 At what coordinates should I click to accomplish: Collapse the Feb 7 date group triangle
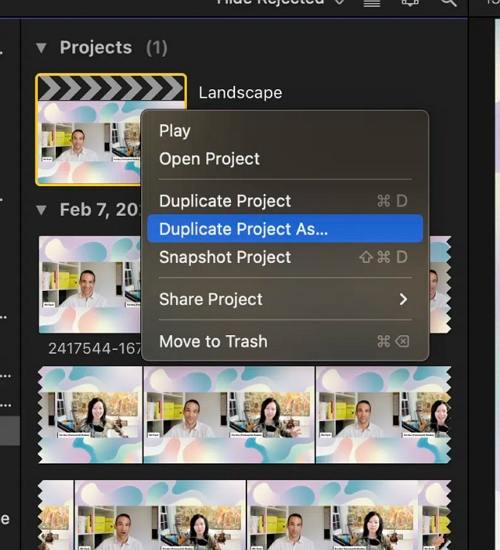(x=41, y=210)
